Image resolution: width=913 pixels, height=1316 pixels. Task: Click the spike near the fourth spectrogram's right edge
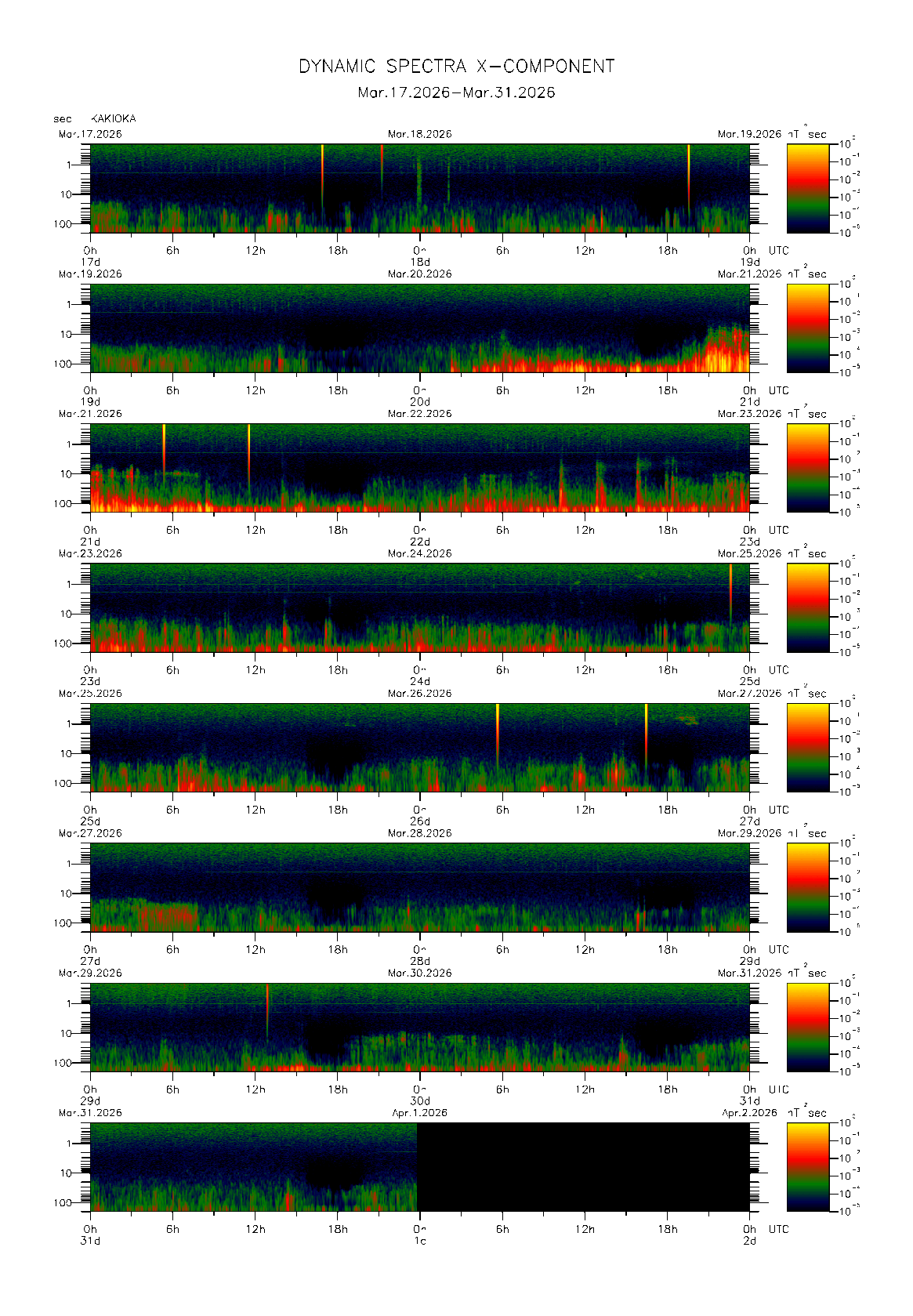point(730,588)
